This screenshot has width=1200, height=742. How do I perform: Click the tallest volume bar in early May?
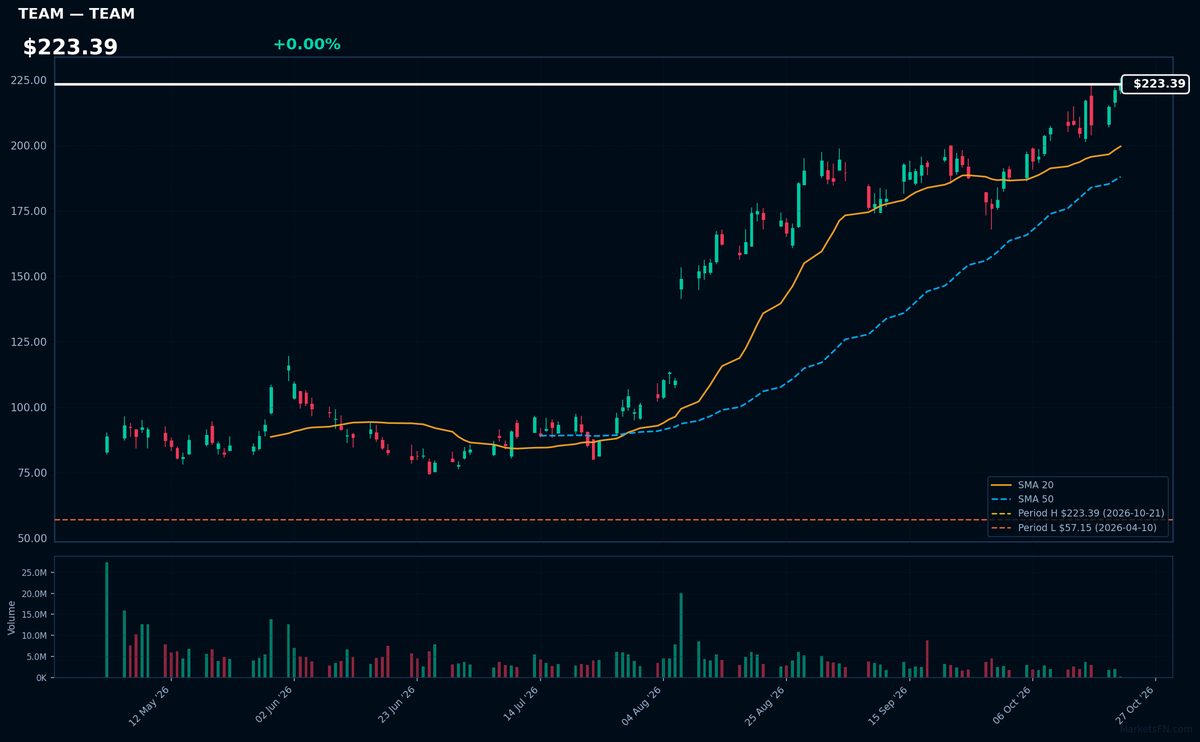click(x=106, y=619)
